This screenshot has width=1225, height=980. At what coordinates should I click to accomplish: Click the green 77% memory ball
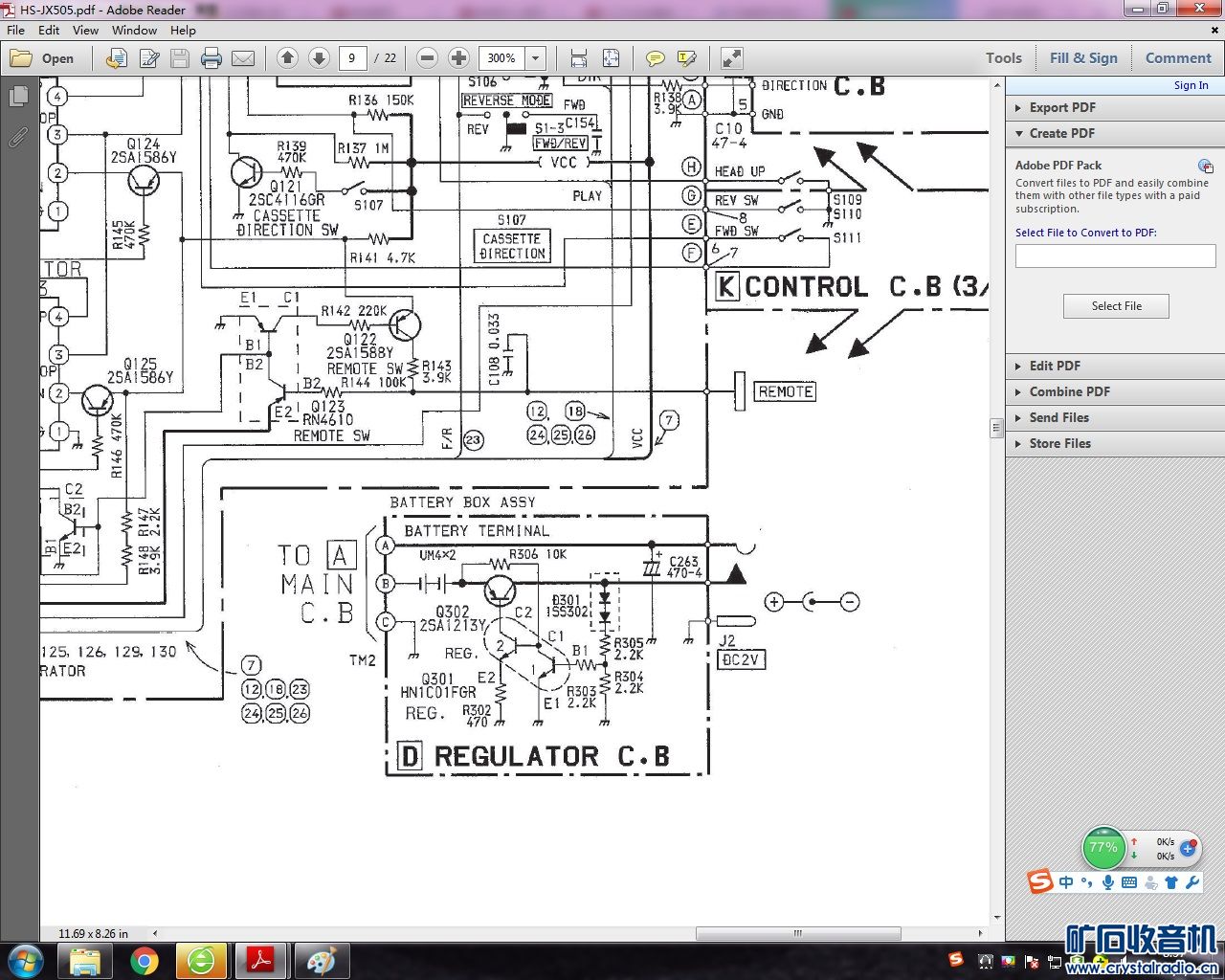pyautogui.click(x=1103, y=848)
